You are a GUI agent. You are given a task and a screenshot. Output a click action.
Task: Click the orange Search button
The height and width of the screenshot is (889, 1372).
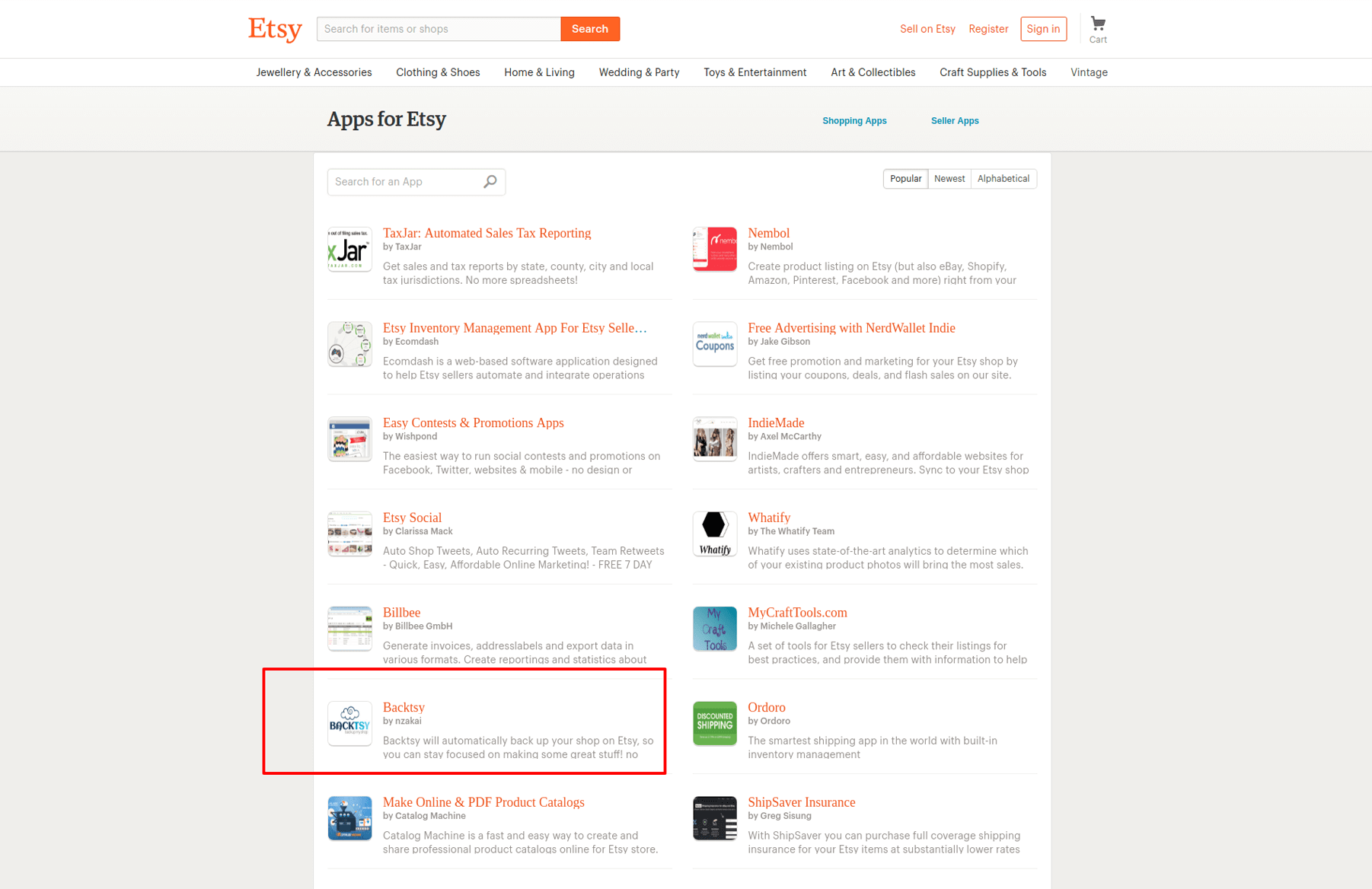[590, 29]
